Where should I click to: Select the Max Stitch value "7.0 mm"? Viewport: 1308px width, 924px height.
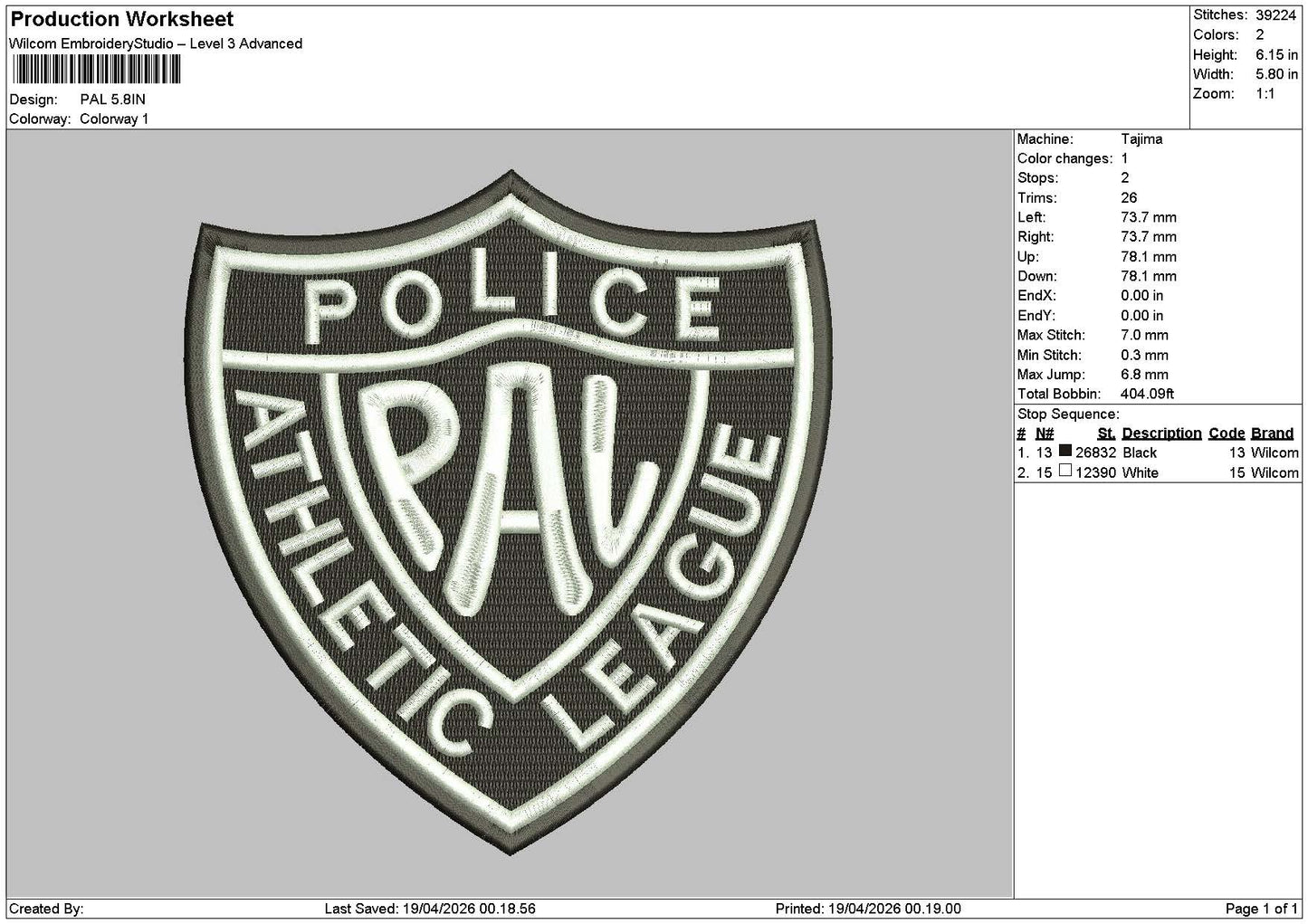[x=1145, y=335]
